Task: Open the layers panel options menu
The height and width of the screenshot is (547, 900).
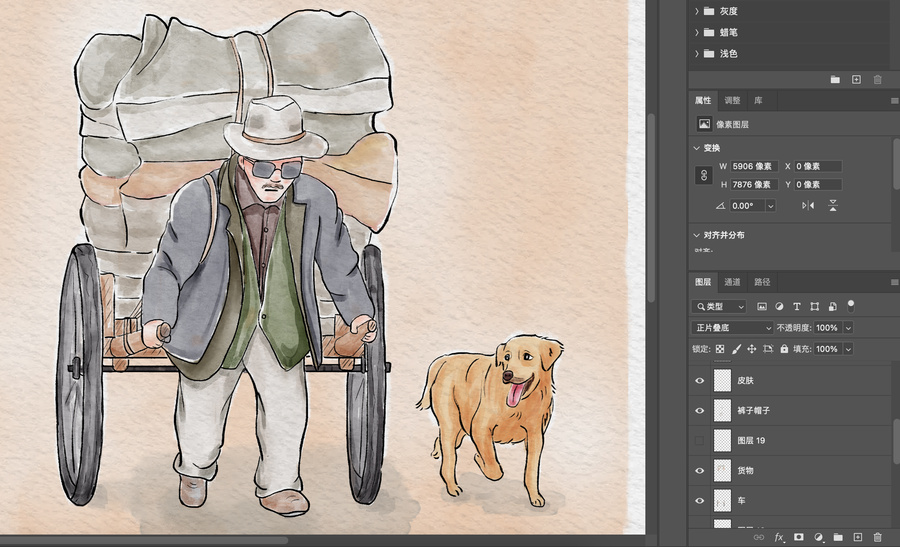Action: coord(894,282)
